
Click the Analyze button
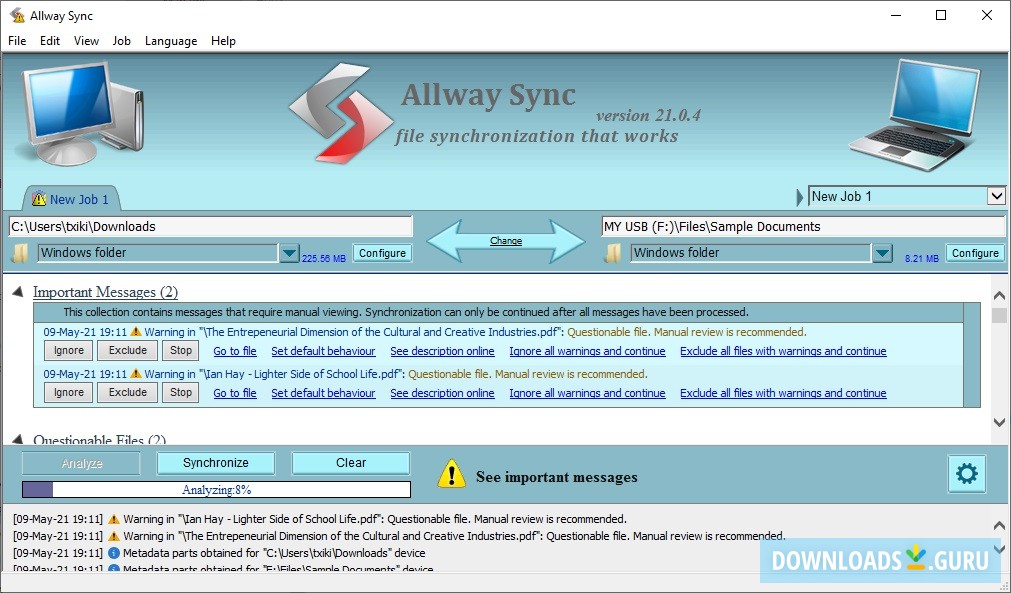click(81, 463)
